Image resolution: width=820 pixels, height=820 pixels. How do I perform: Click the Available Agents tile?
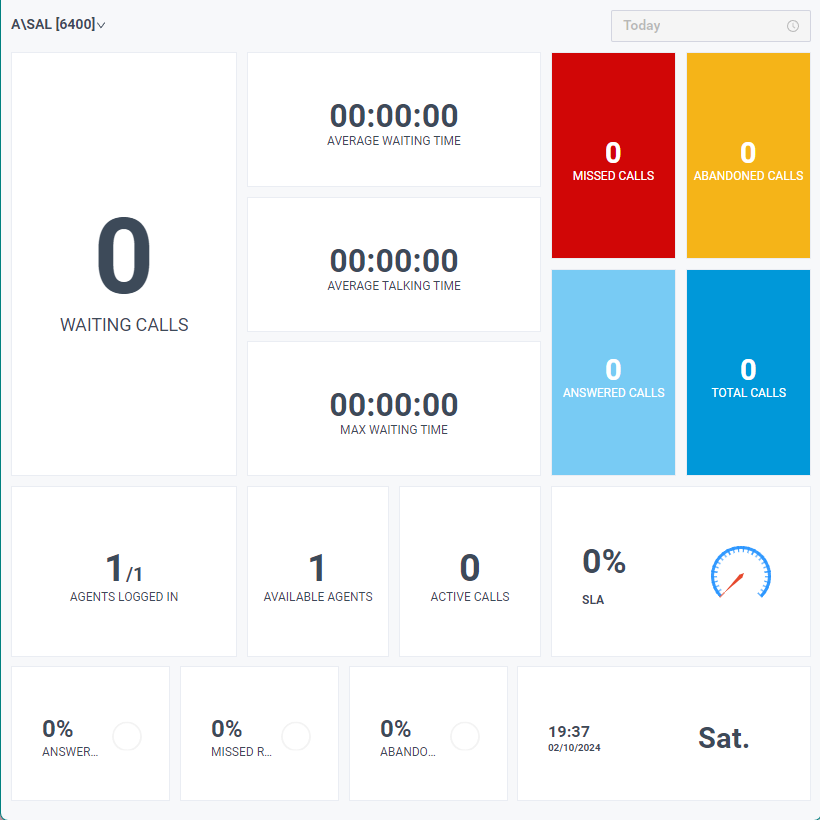(x=318, y=572)
